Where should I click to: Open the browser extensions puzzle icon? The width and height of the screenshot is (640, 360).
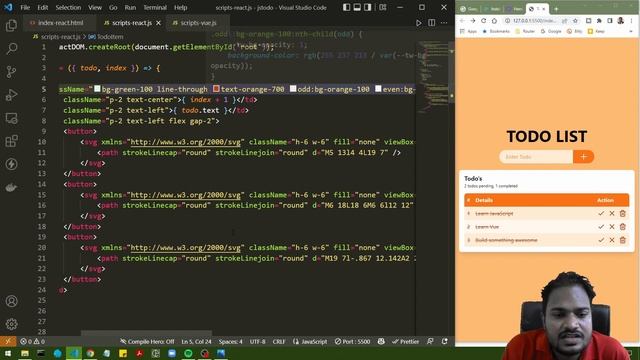click(x=599, y=21)
